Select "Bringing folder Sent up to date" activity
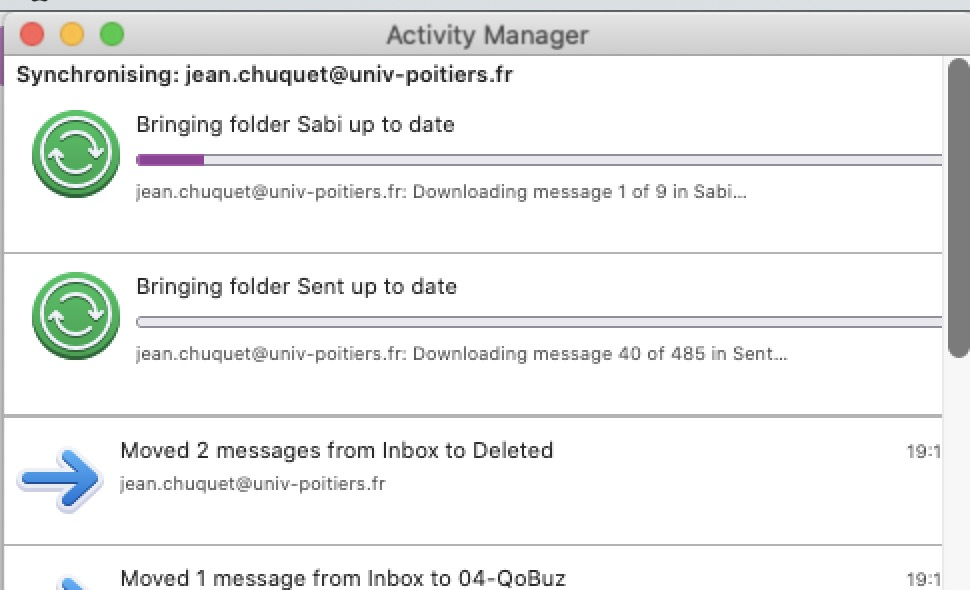Screen dimensions: 970x590 pyautogui.click(x=296, y=287)
